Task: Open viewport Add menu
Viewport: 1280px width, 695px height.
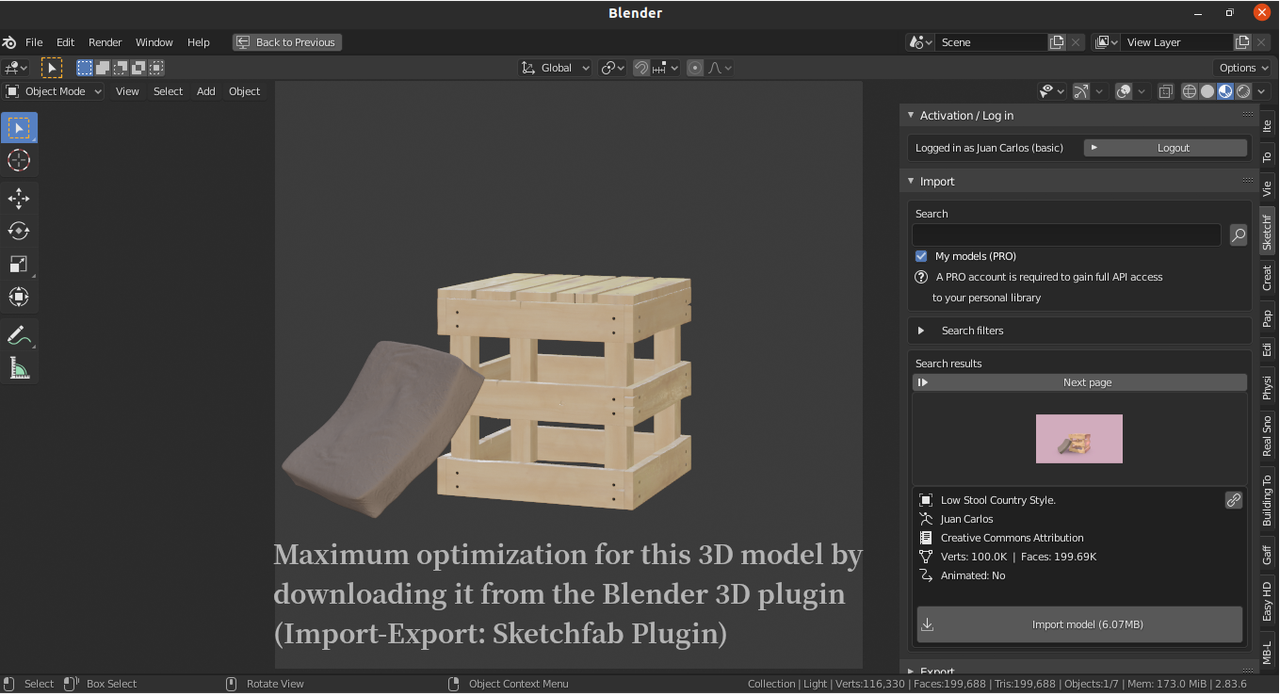Action: tap(206, 91)
